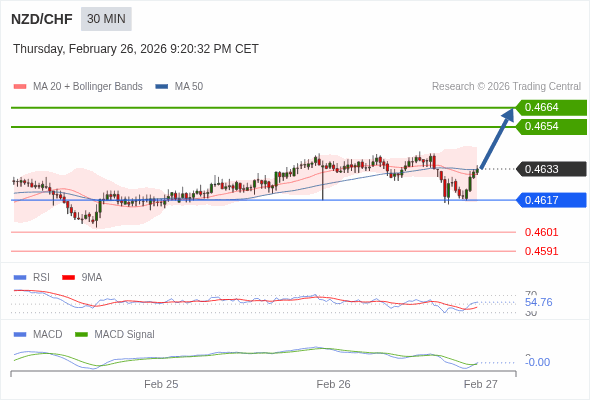Screen dimensions: 590x400
Task: Click the 0.4654 green resistance label
Action: (x=551, y=126)
